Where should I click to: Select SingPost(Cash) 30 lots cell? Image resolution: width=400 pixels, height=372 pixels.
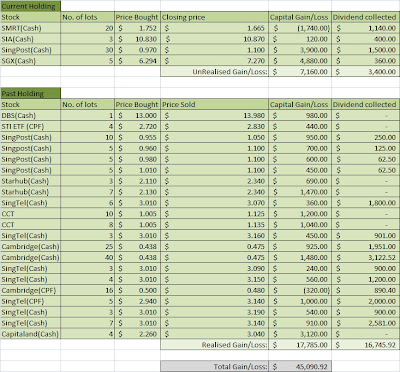88,50
